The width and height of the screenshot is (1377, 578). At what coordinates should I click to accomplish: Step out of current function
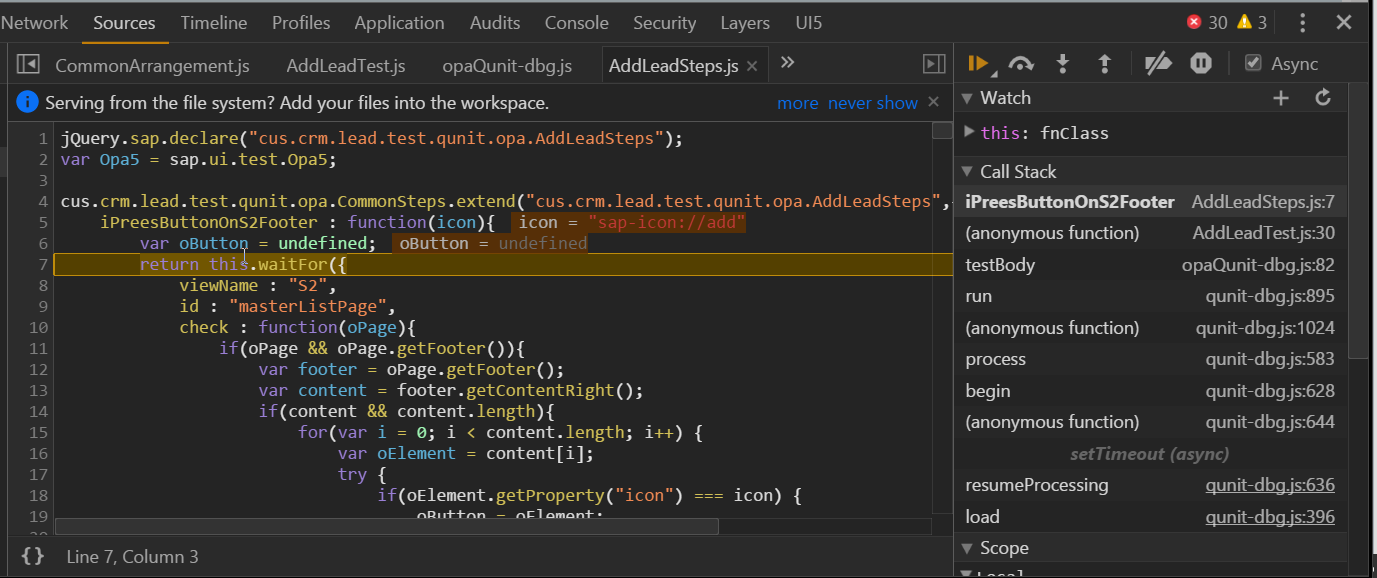(x=1105, y=64)
